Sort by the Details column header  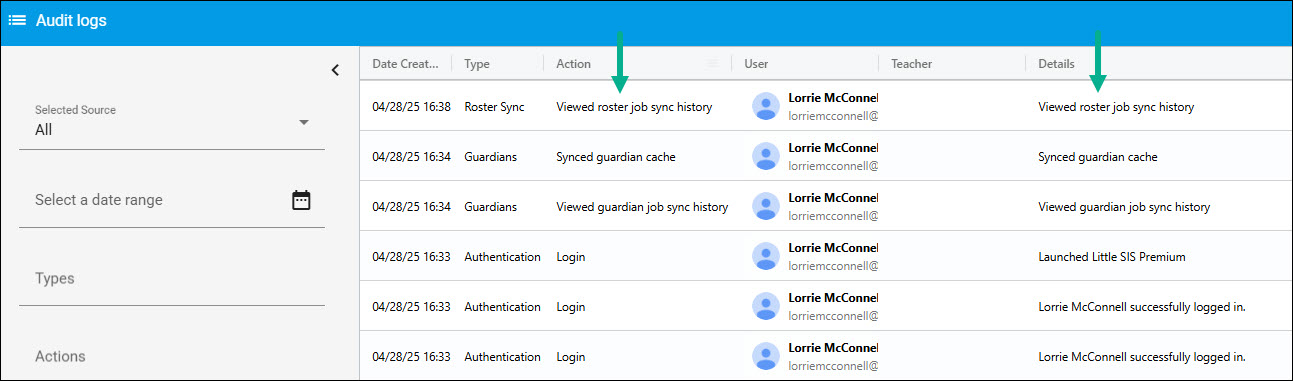coord(1056,64)
